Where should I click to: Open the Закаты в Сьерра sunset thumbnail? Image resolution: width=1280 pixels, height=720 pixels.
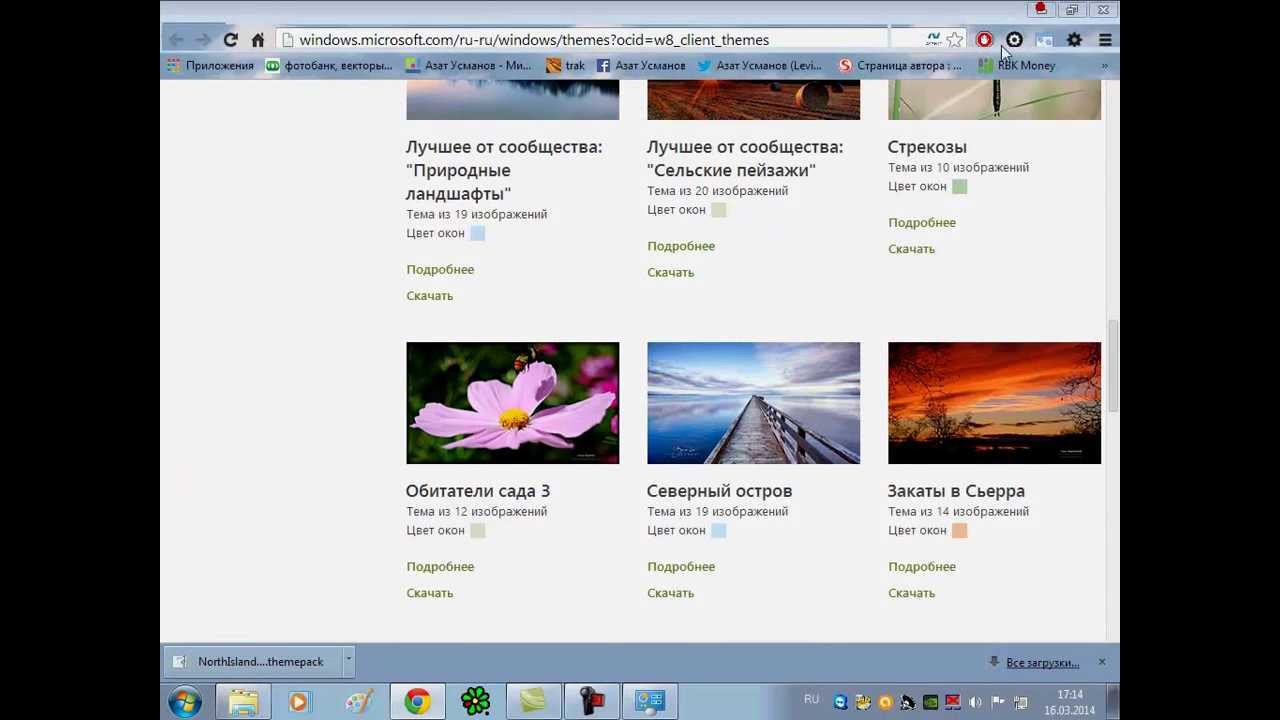click(x=994, y=403)
